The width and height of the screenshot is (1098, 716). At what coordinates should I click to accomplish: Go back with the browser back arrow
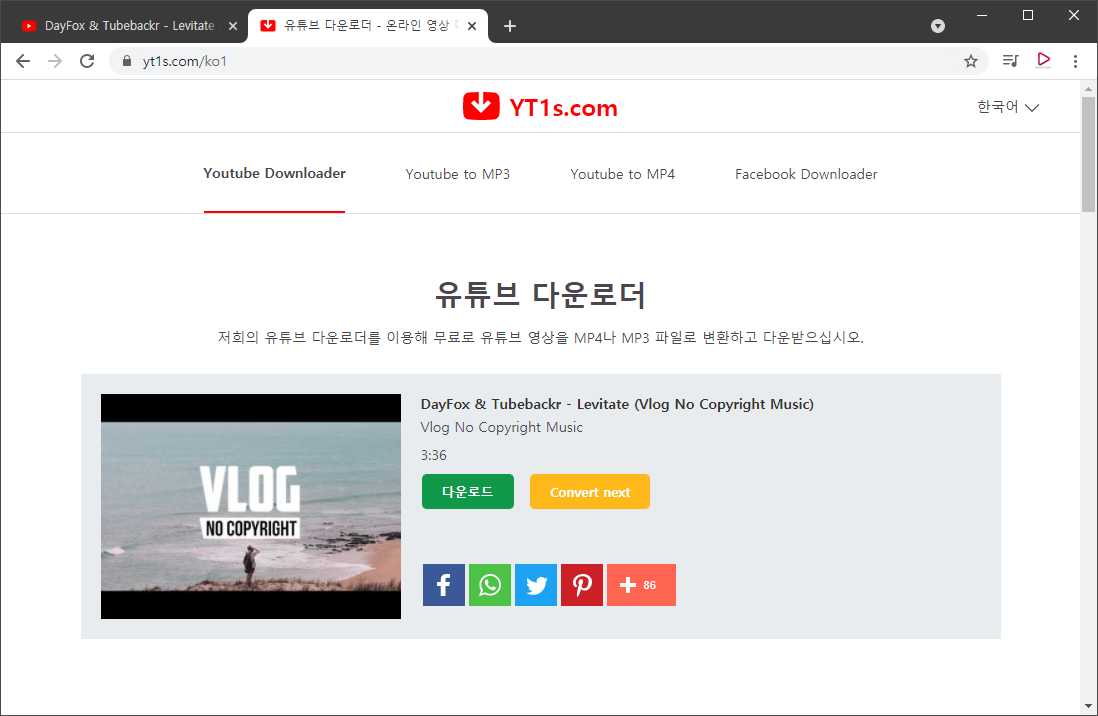click(x=23, y=61)
